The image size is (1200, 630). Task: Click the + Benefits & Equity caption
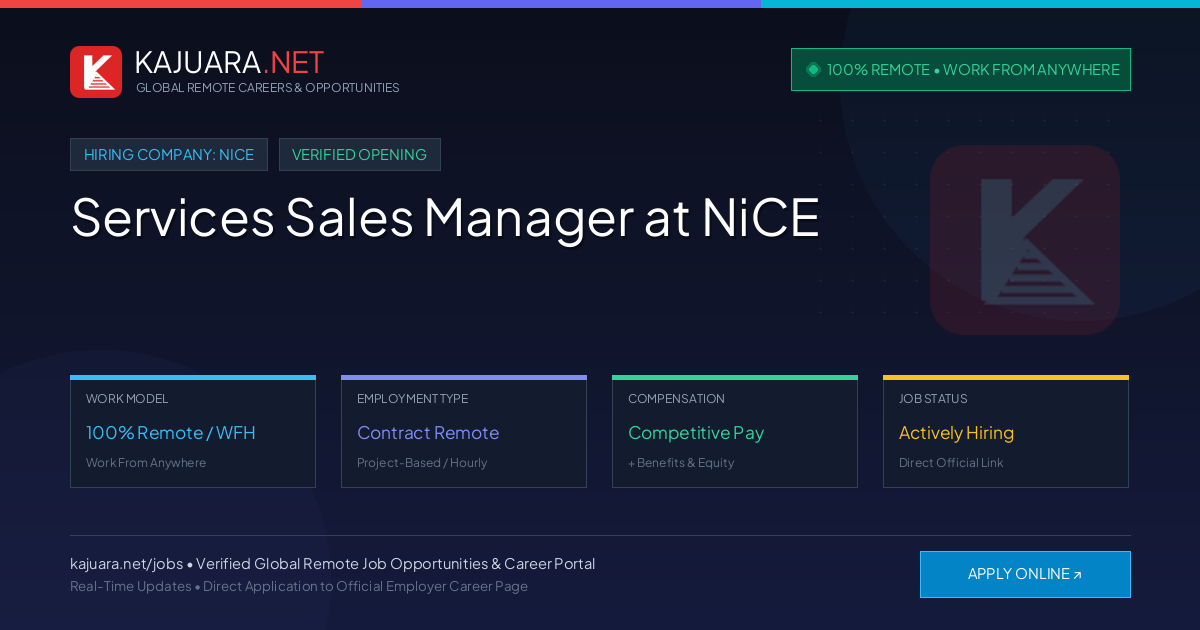click(x=681, y=463)
